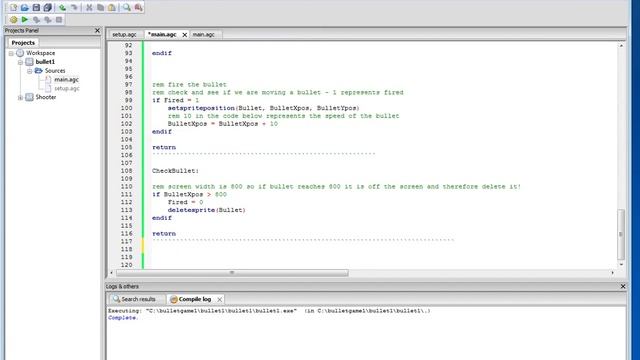Click the Open file toolbar icon
640x360 pixels.
coord(24,7)
